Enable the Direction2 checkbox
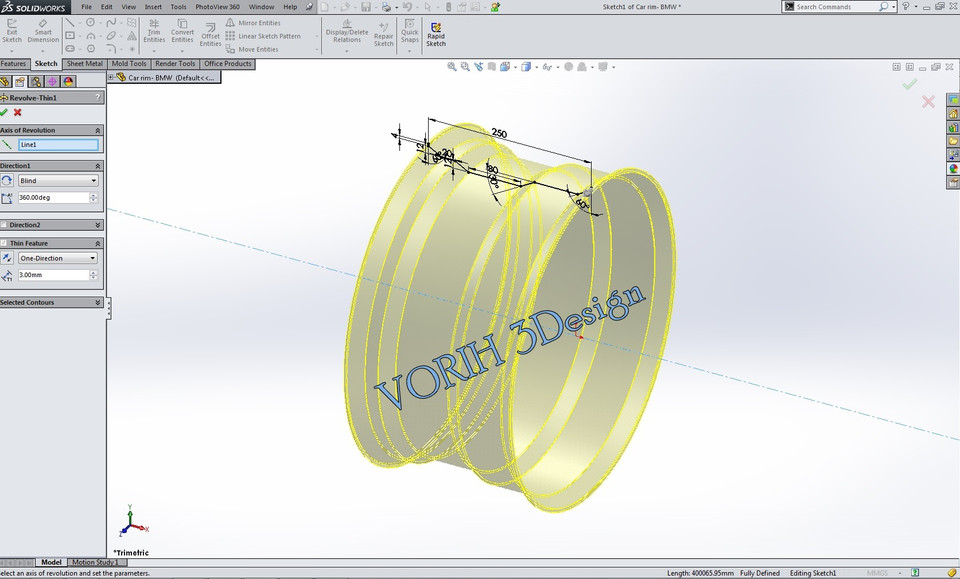This screenshot has width=960, height=579. click(x=5, y=224)
